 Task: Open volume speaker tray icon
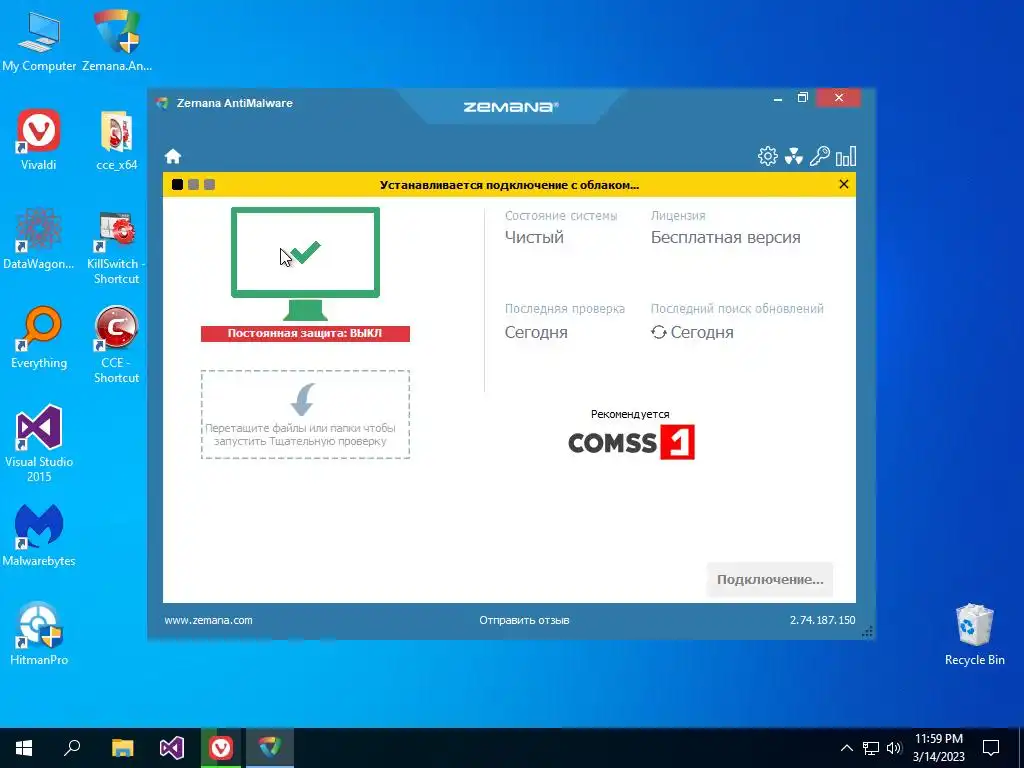coord(894,748)
